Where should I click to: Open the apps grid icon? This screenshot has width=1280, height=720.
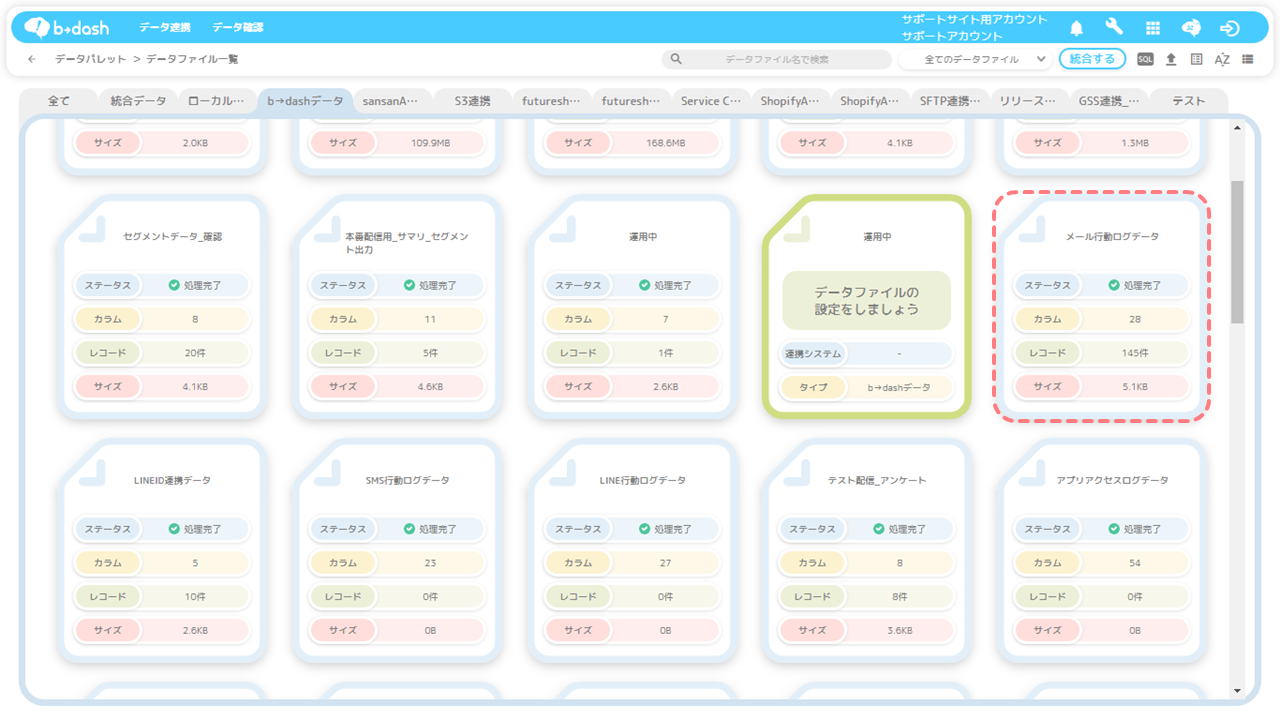pos(1153,28)
